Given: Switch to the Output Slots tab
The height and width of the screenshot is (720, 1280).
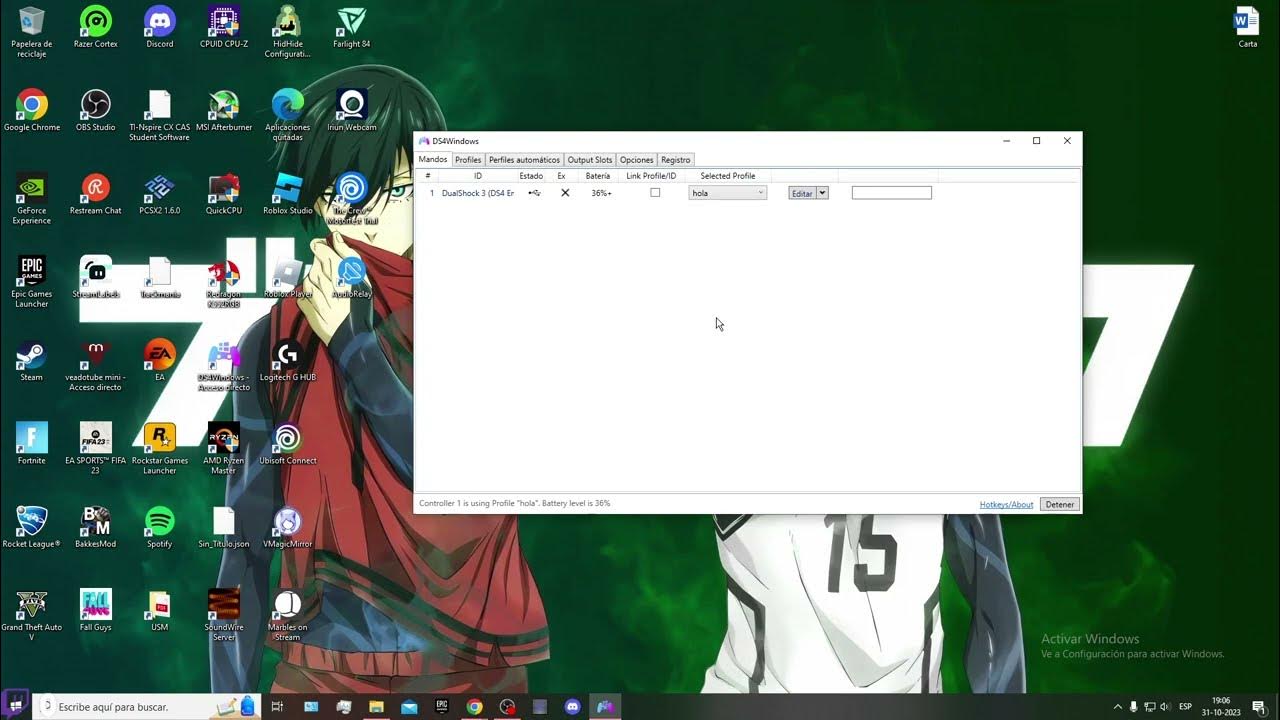Looking at the screenshot, I should (590, 160).
